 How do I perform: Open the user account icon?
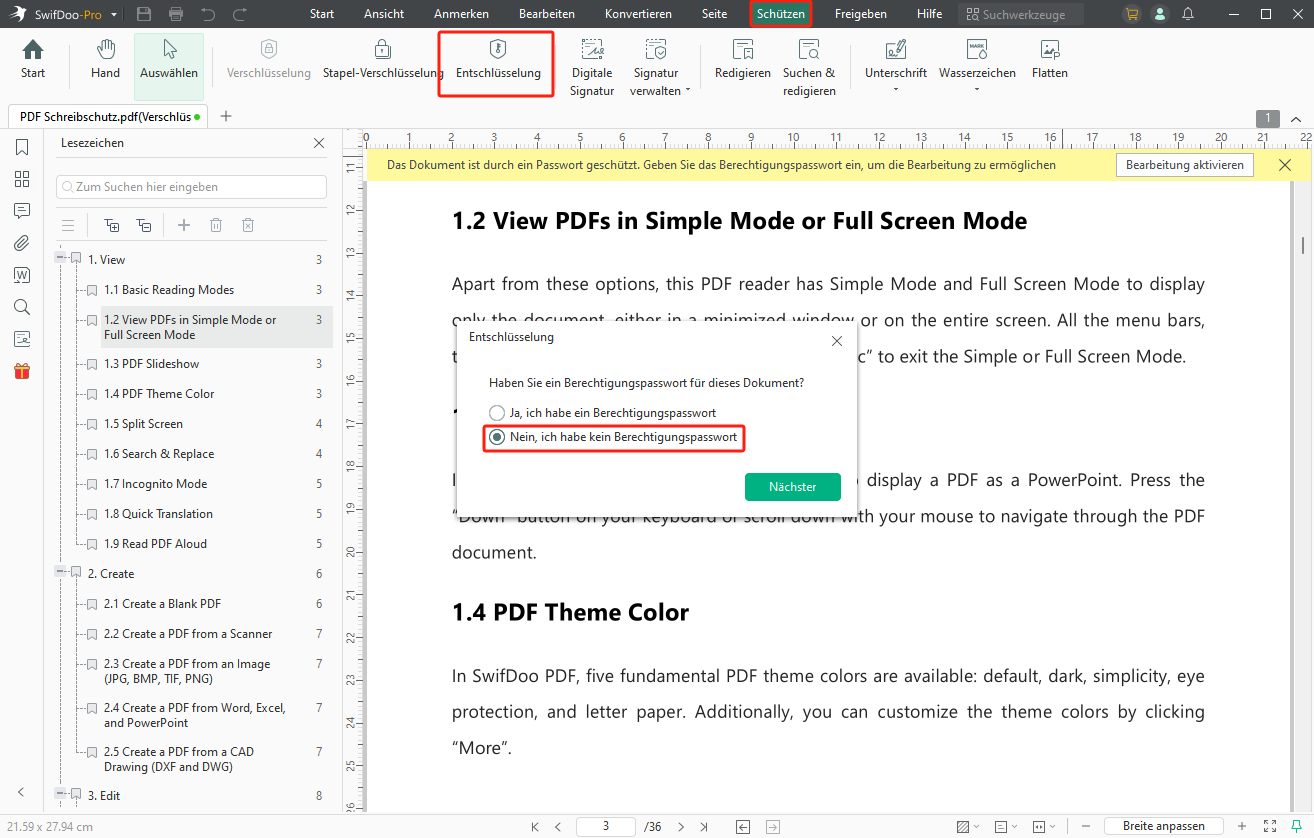[x=1159, y=14]
